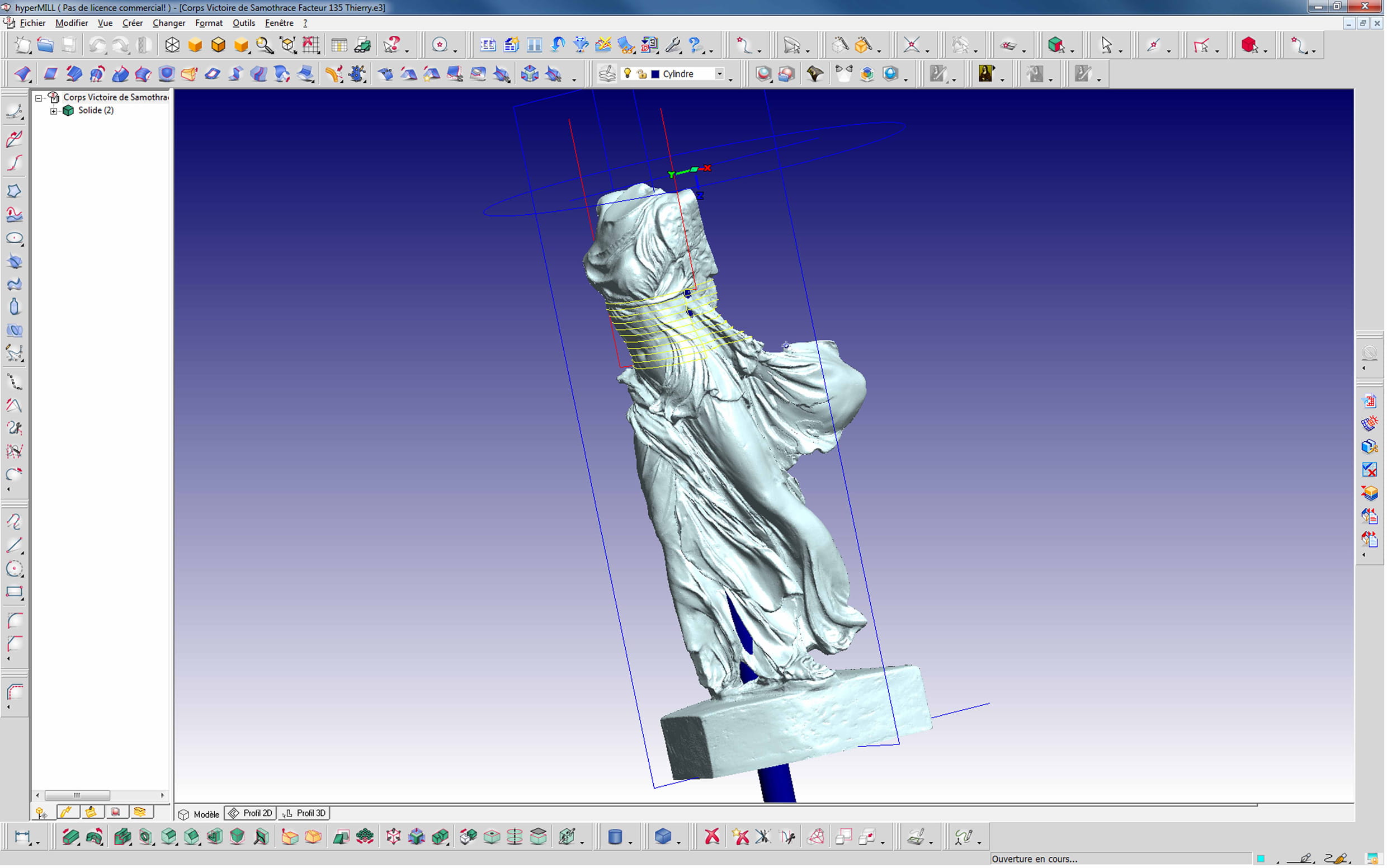The width and height of the screenshot is (1387, 868).
Task: Click the revolved surface tool icon
Action: (97, 74)
